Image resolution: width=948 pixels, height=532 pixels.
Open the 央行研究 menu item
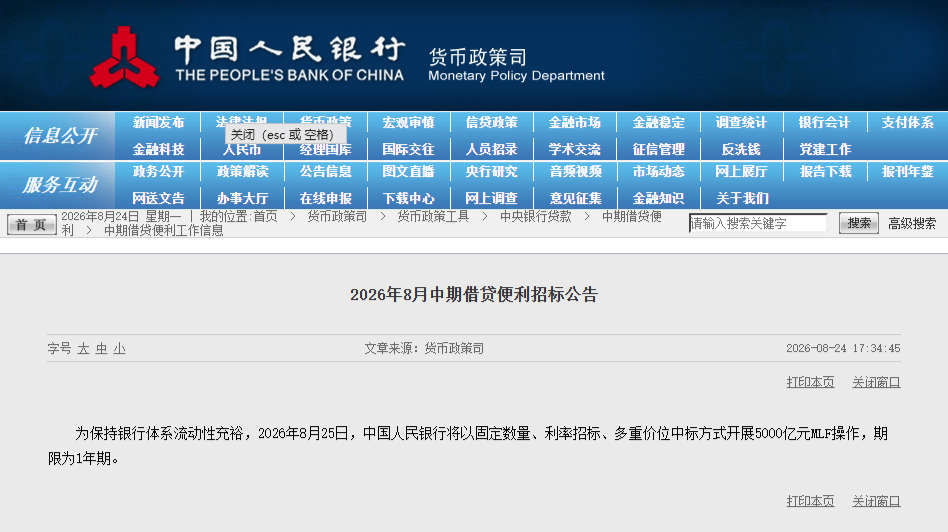pyautogui.click(x=492, y=172)
